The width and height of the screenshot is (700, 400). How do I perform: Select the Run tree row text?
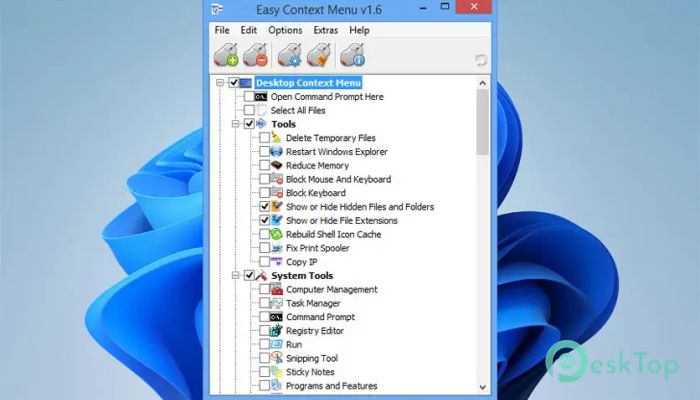point(294,345)
